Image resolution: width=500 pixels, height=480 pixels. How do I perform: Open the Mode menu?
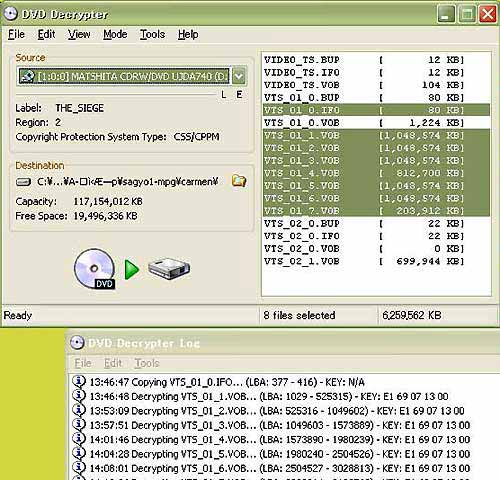pos(115,34)
